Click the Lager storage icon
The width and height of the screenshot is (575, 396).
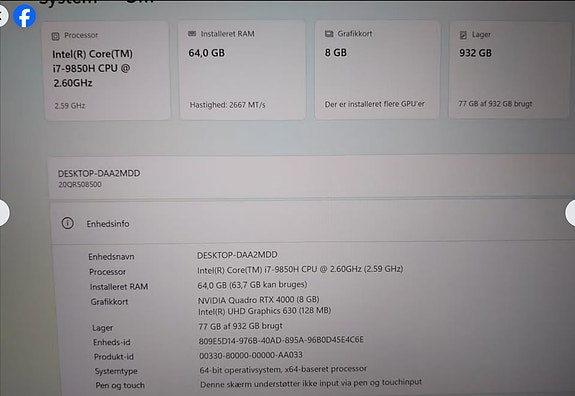[463, 35]
